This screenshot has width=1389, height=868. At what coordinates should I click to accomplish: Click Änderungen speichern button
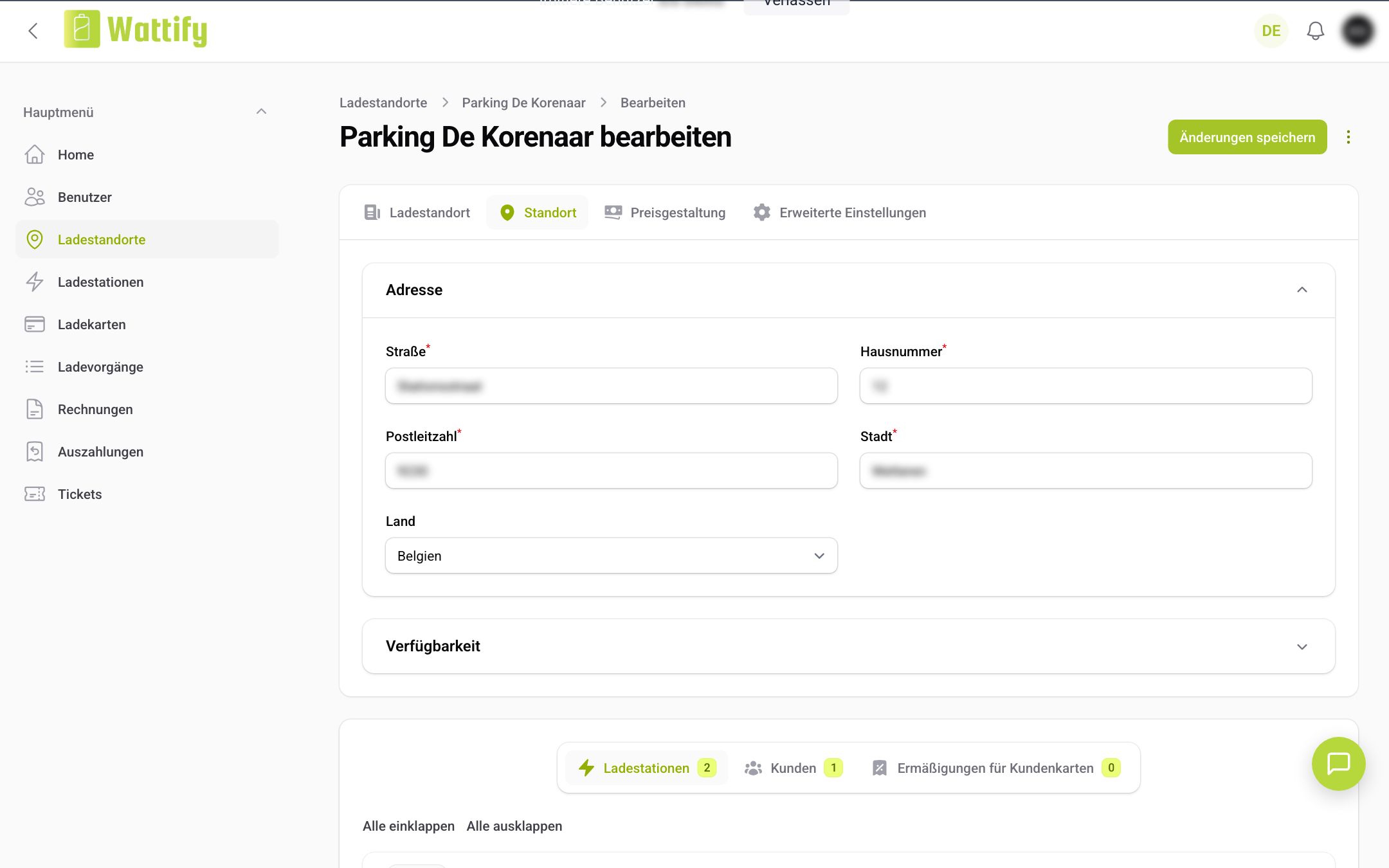coord(1247,137)
